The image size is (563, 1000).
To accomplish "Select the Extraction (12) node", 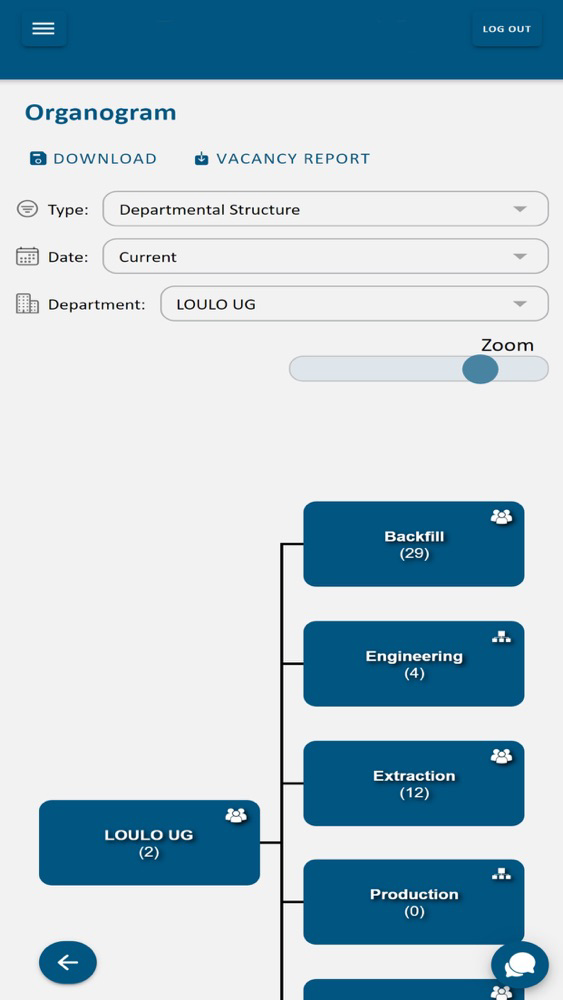I will [414, 783].
